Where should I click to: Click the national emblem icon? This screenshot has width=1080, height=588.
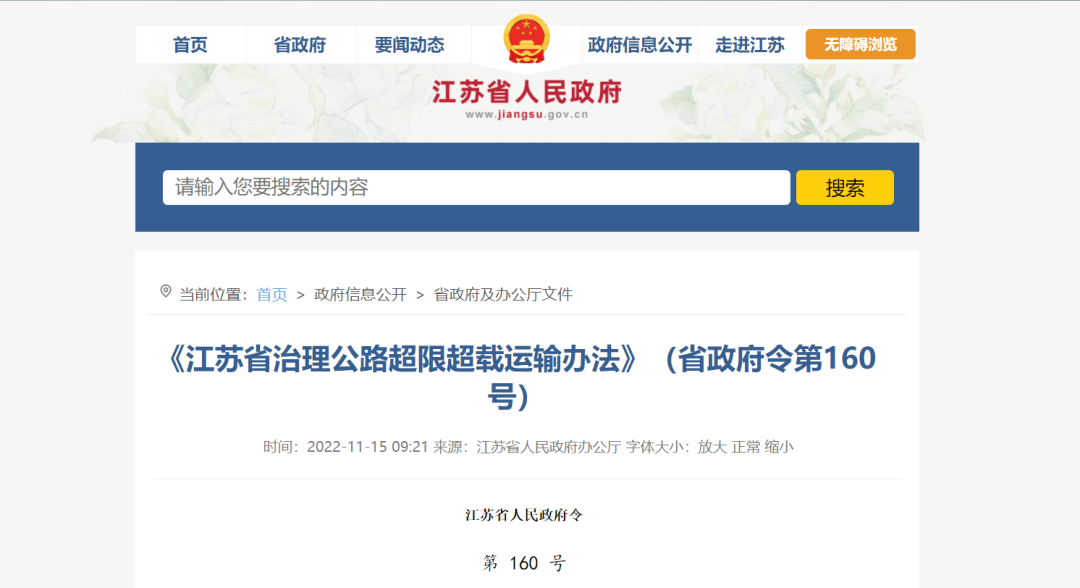[527, 39]
